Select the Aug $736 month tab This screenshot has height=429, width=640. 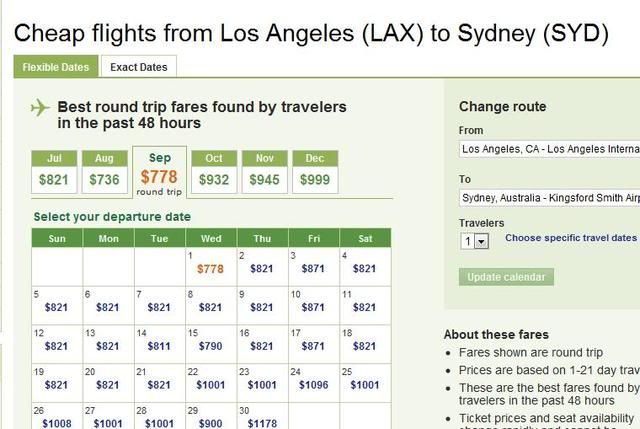tap(104, 172)
